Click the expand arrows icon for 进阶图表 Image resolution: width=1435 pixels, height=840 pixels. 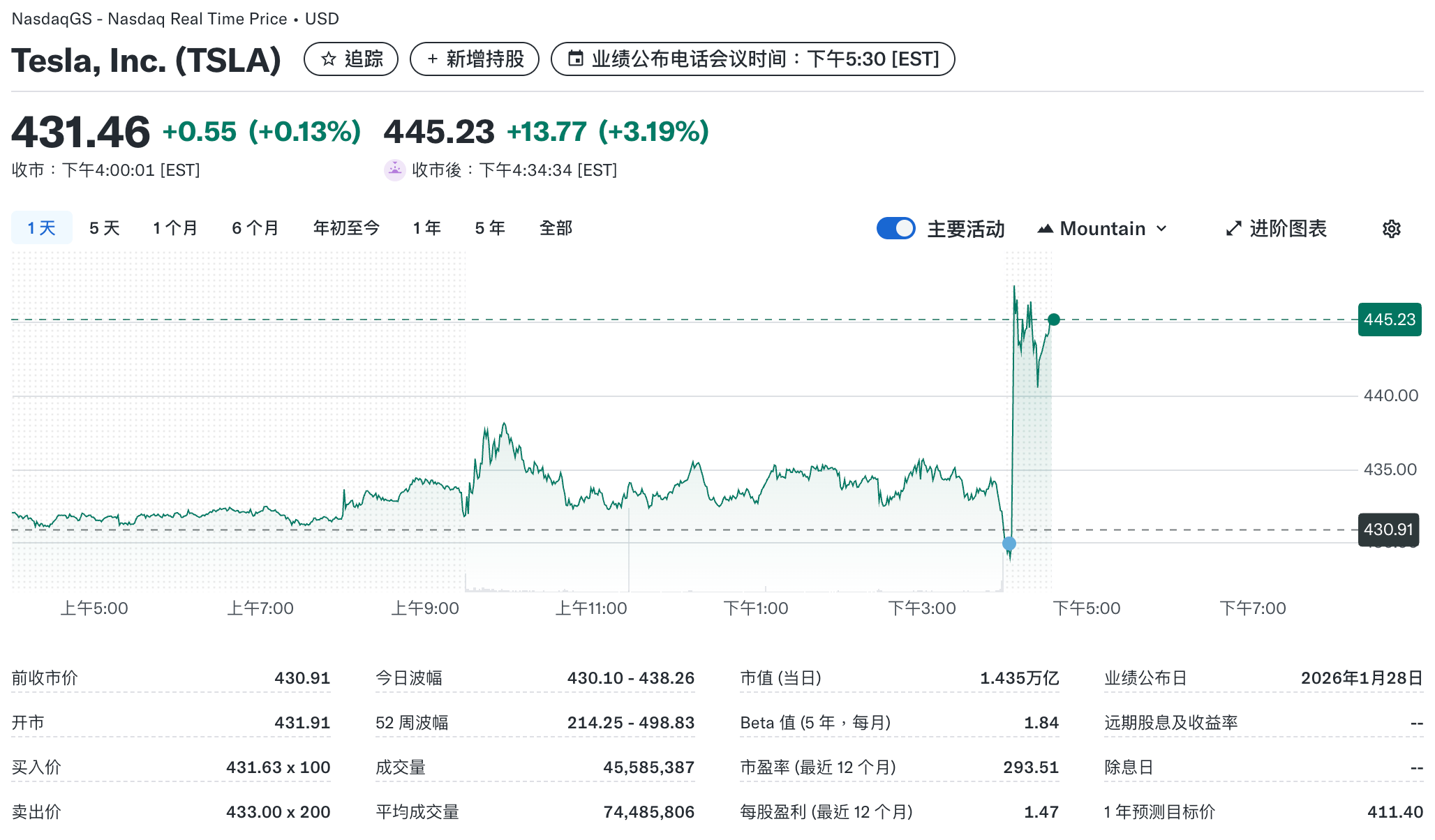coord(1233,228)
